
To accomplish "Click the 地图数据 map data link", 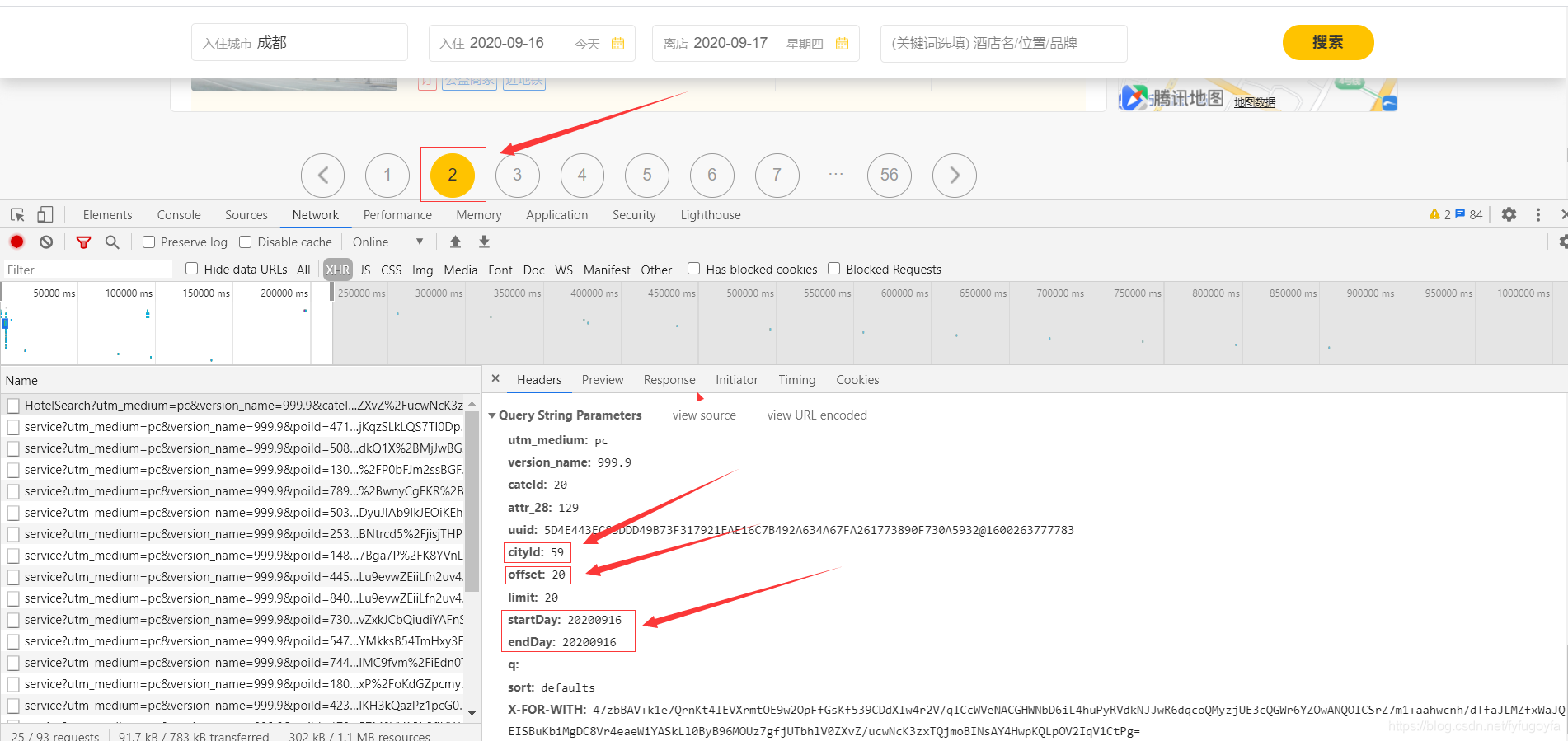I will click(1255, 102).
